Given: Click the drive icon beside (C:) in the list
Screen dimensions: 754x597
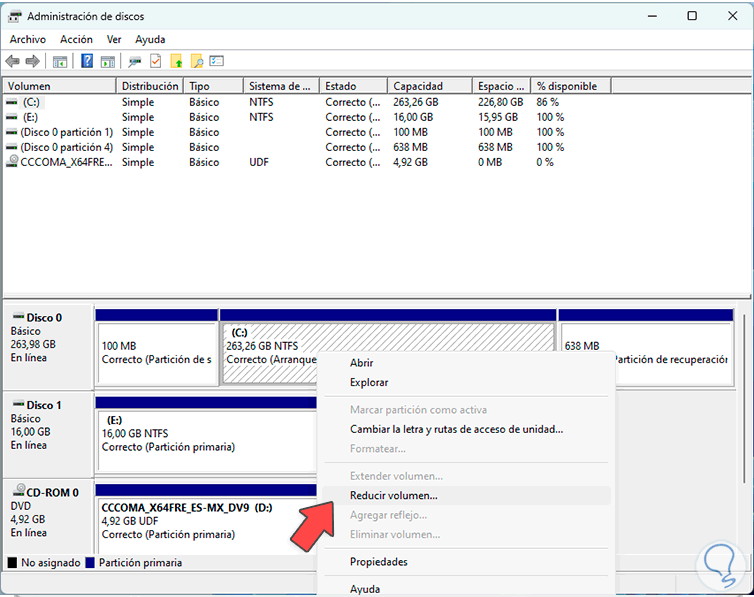Looking at the screenshot, I should pyautogui.click(x=12, y=102).
